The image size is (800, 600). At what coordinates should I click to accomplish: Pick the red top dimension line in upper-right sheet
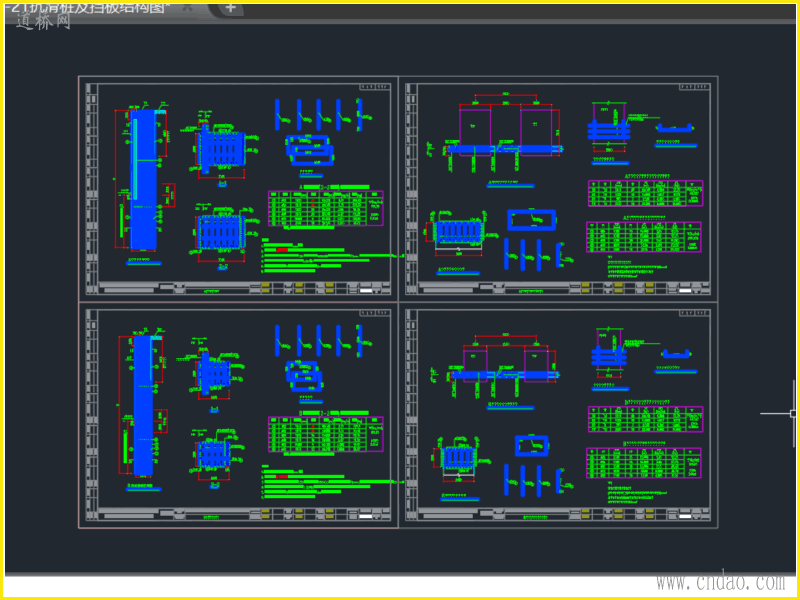(x=506, y=95)
